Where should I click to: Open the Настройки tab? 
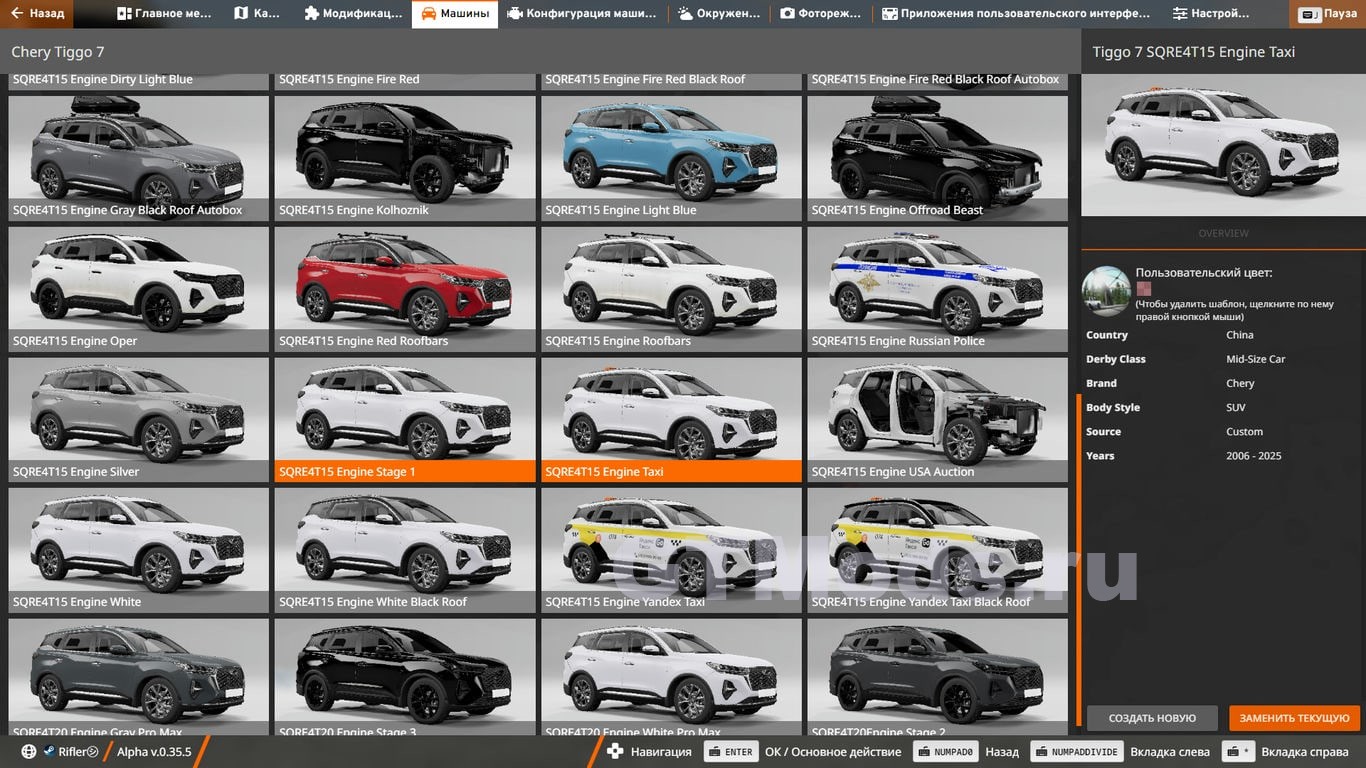(x=1211, y=14)
